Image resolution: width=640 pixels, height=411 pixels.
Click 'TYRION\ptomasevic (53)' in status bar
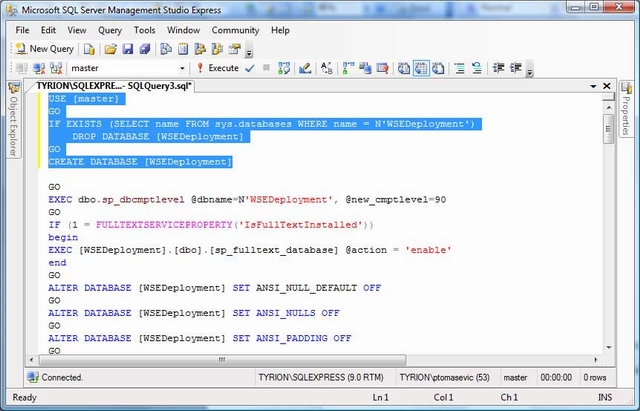click(444, 378)
